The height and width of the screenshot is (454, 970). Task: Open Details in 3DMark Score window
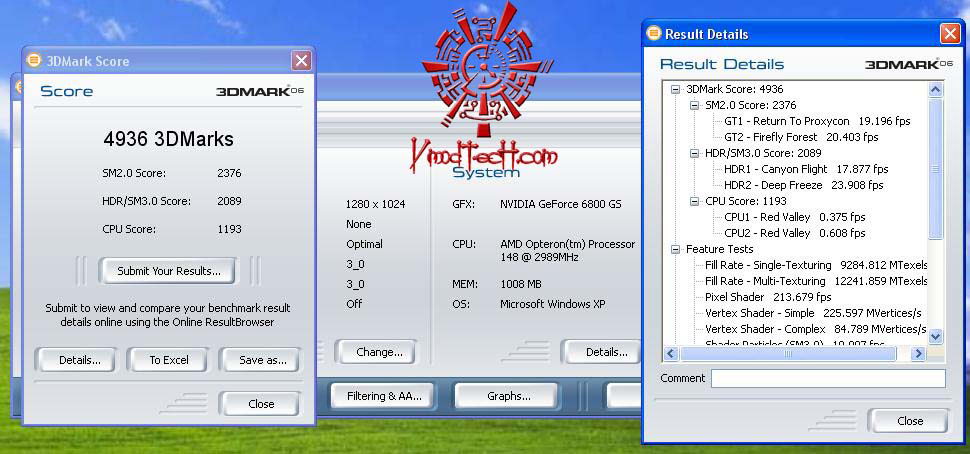tap(76, 360)
